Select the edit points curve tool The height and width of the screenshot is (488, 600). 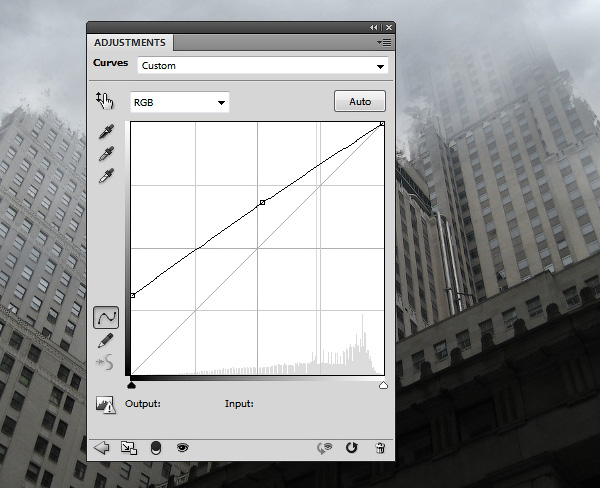click(105, 318)
